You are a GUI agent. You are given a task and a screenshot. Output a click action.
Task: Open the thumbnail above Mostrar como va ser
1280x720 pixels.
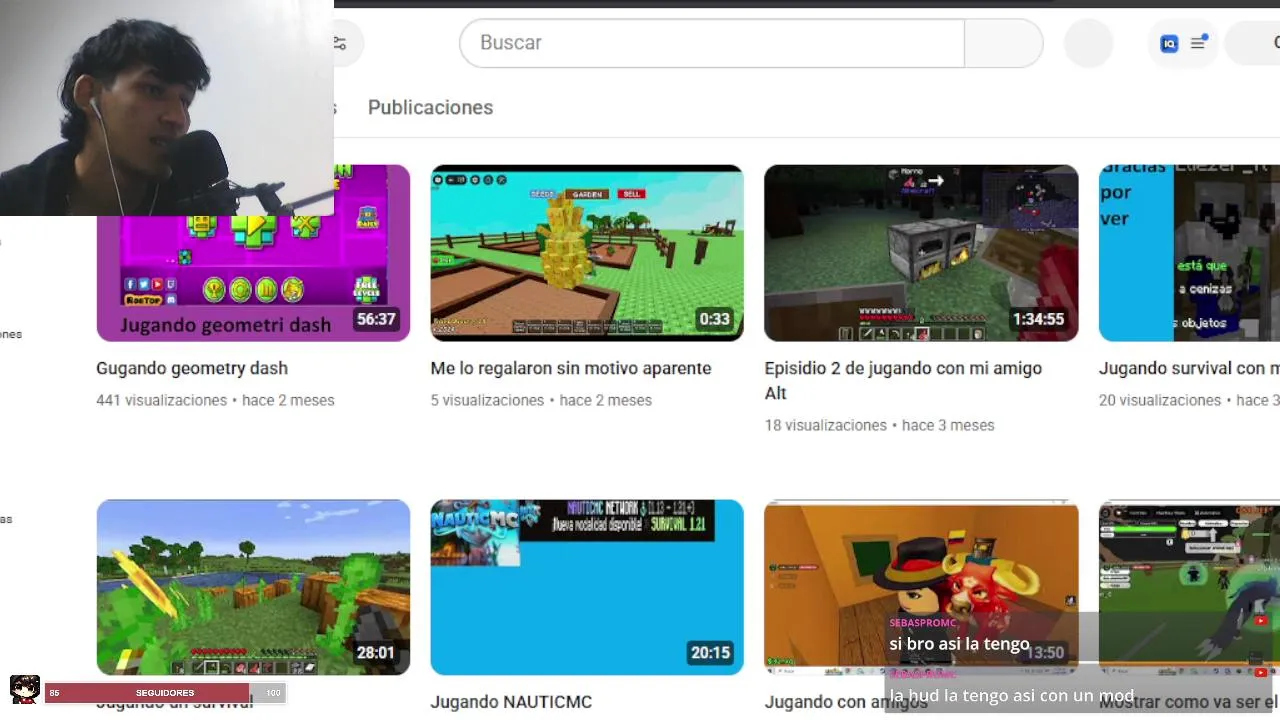1189,587
